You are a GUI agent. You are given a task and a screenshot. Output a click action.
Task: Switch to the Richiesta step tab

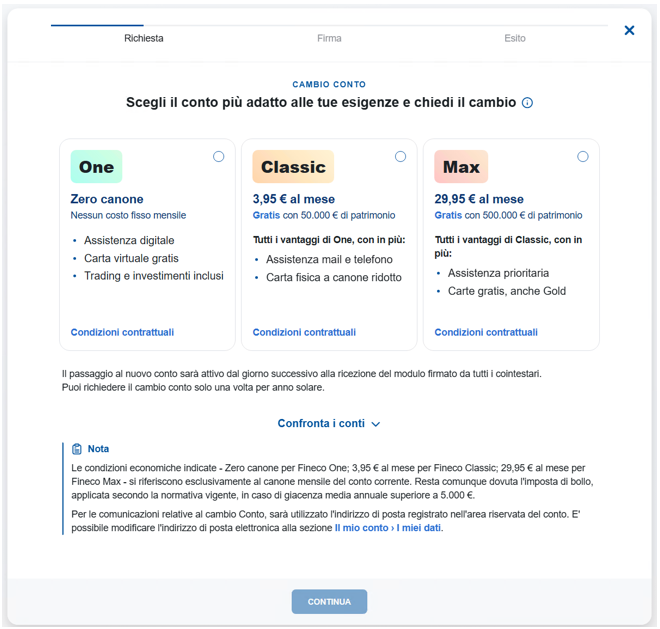click(144, 38)
